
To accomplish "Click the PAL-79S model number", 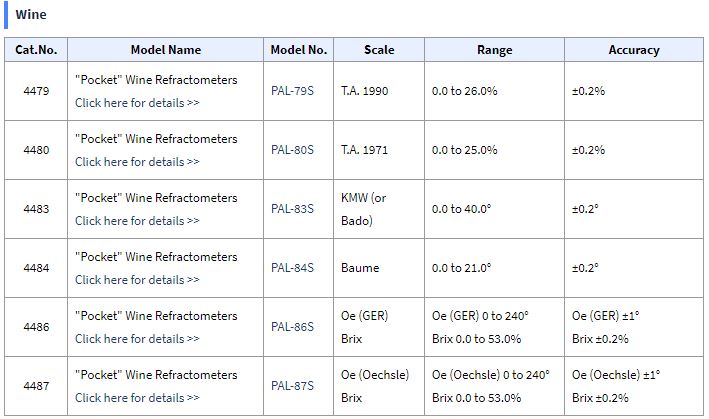I will [292, 91].
